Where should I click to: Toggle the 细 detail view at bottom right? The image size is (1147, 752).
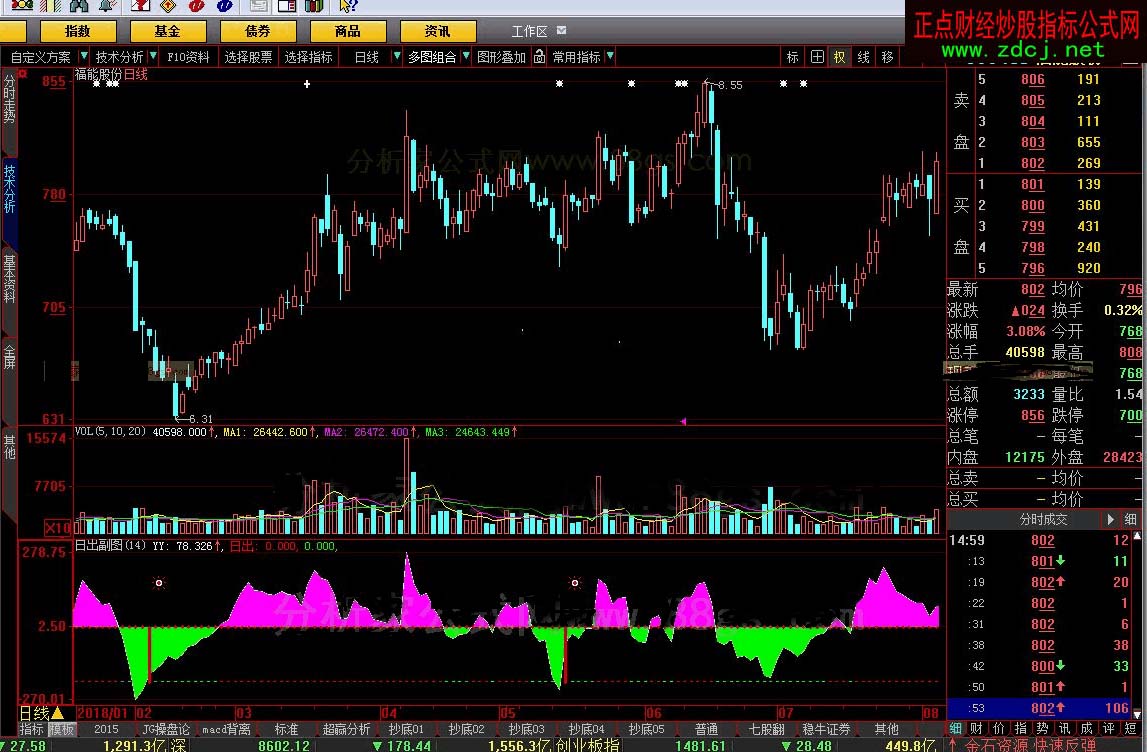956,729
